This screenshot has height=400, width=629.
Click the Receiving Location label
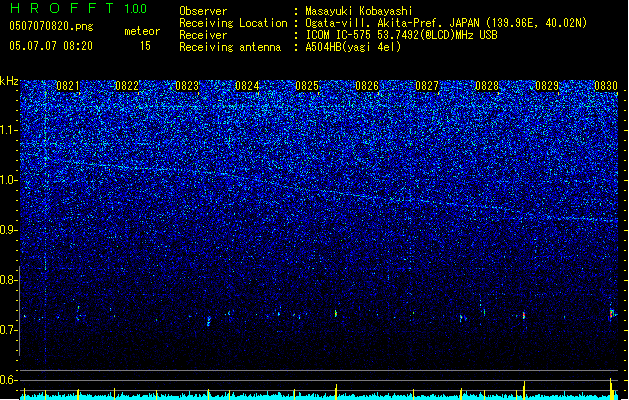(x=233, y=23)
